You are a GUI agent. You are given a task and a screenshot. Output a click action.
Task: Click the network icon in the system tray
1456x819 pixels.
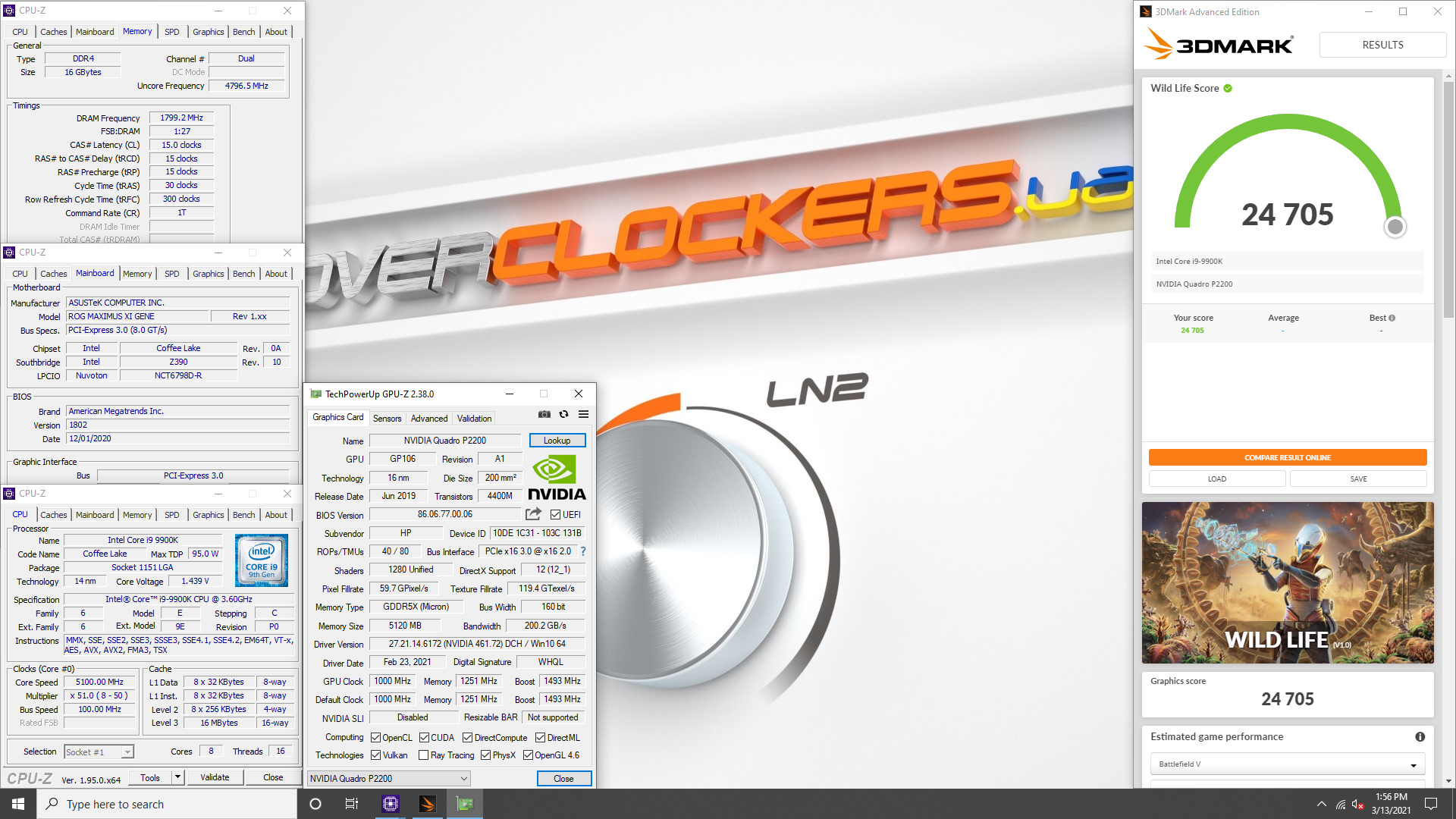[1341, 804]
